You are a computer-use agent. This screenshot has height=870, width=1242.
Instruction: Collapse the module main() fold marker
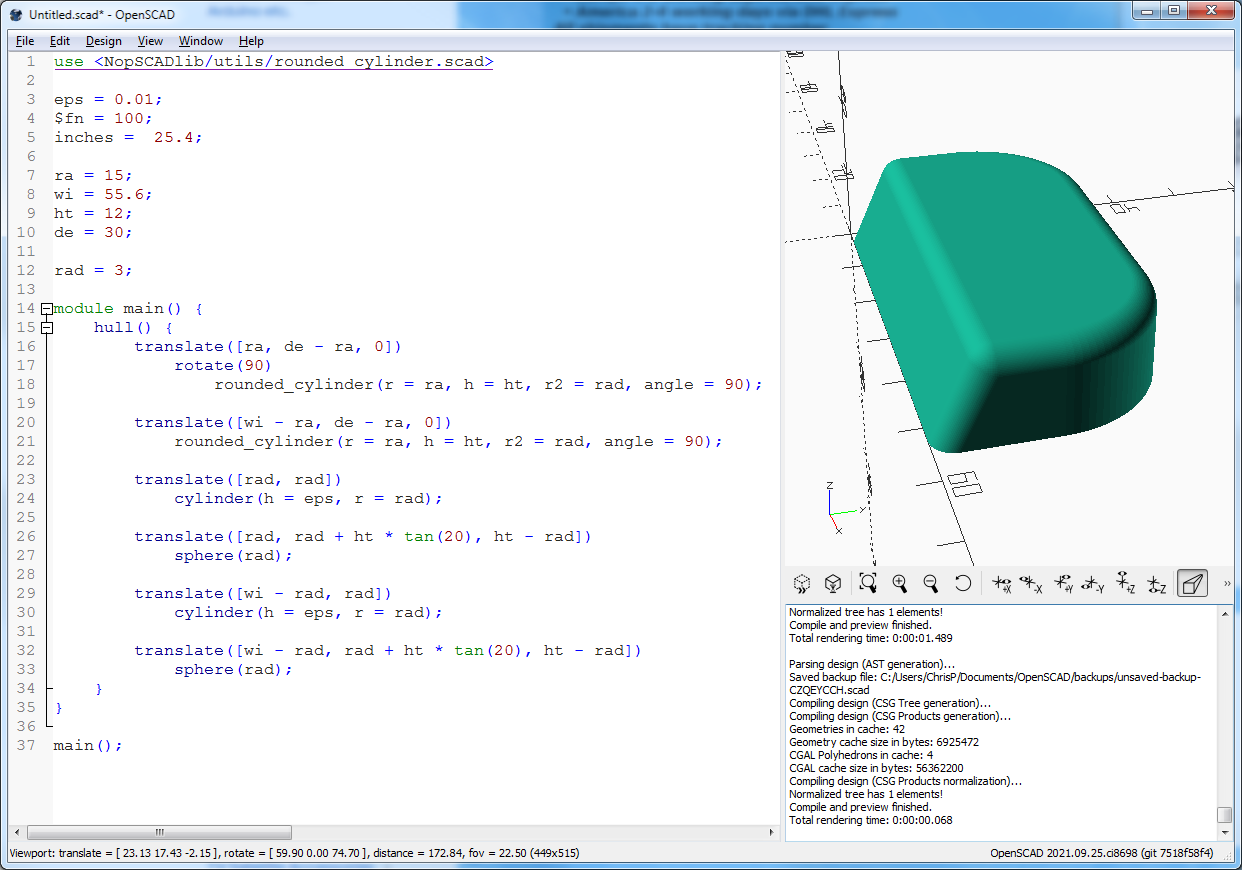pos(46,309)
